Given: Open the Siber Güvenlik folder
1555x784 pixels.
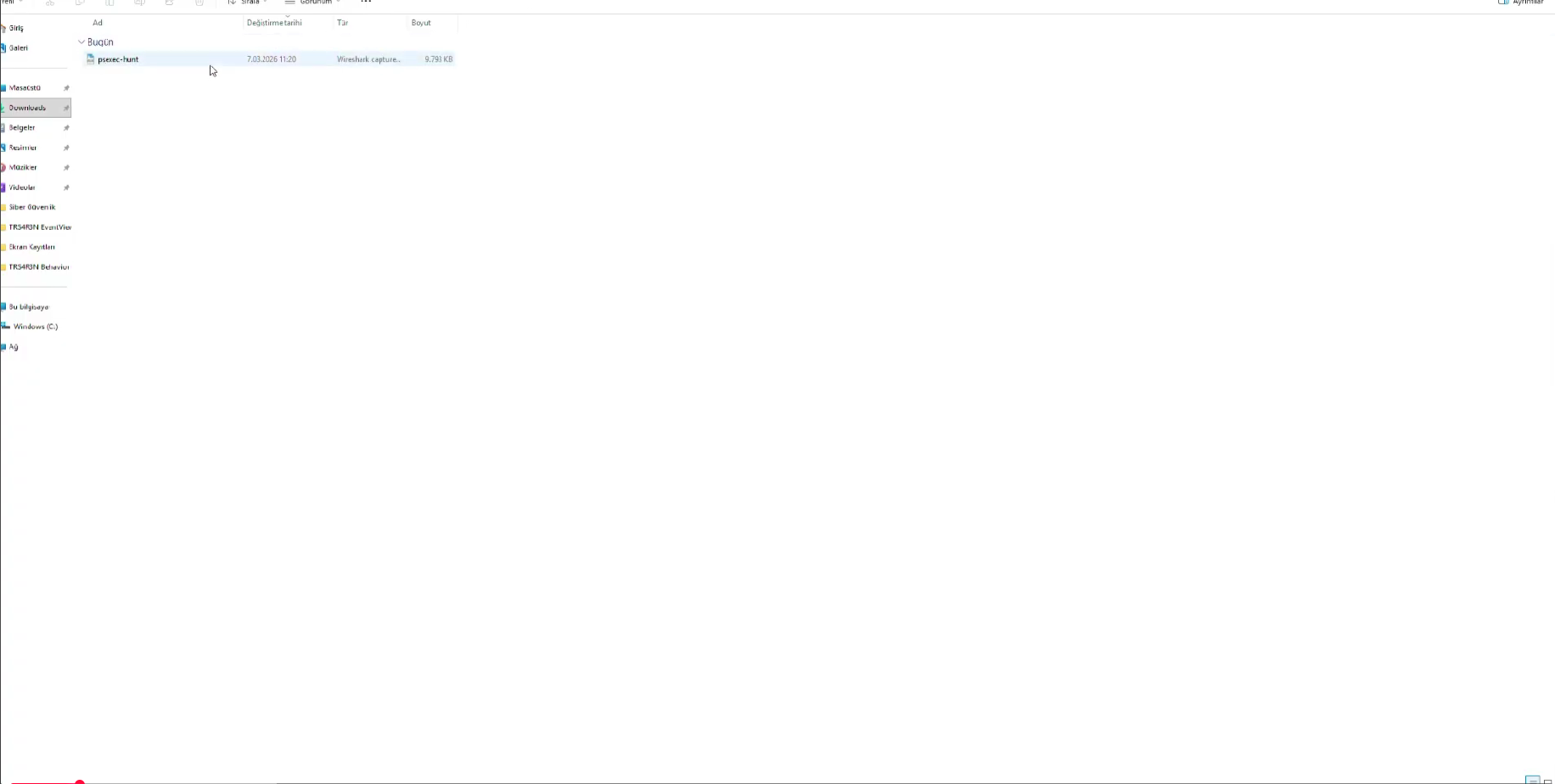Looking at the screenshot, I should pos(31,207).
